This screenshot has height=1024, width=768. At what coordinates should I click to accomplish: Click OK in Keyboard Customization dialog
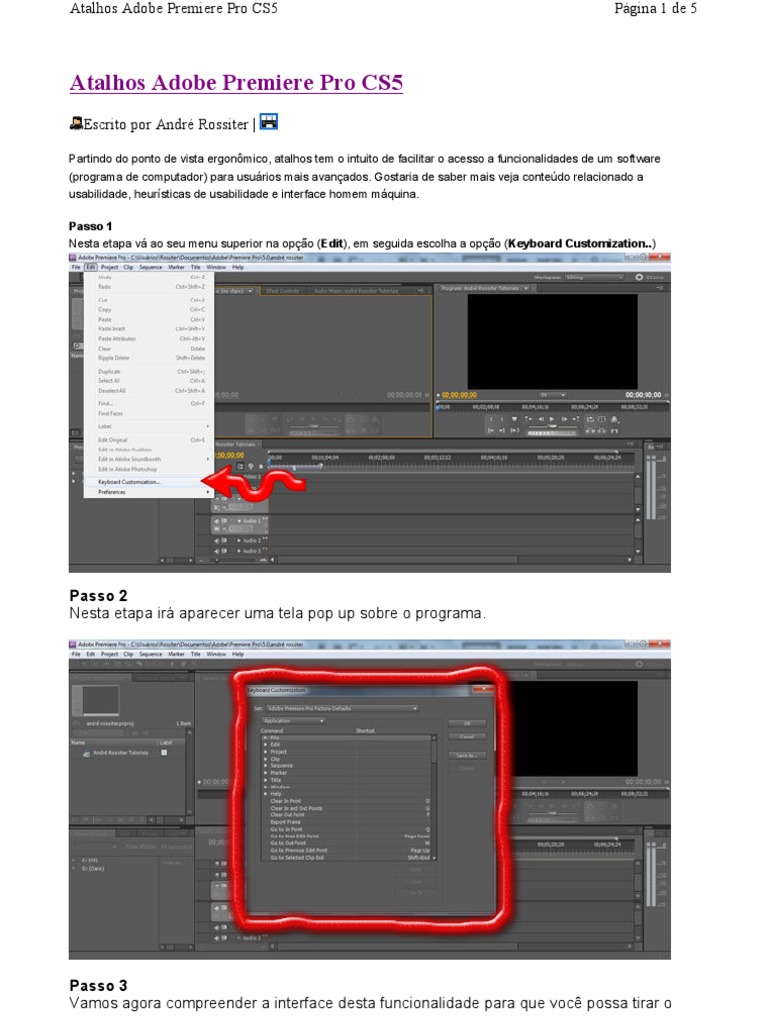[x=467, y=724]
